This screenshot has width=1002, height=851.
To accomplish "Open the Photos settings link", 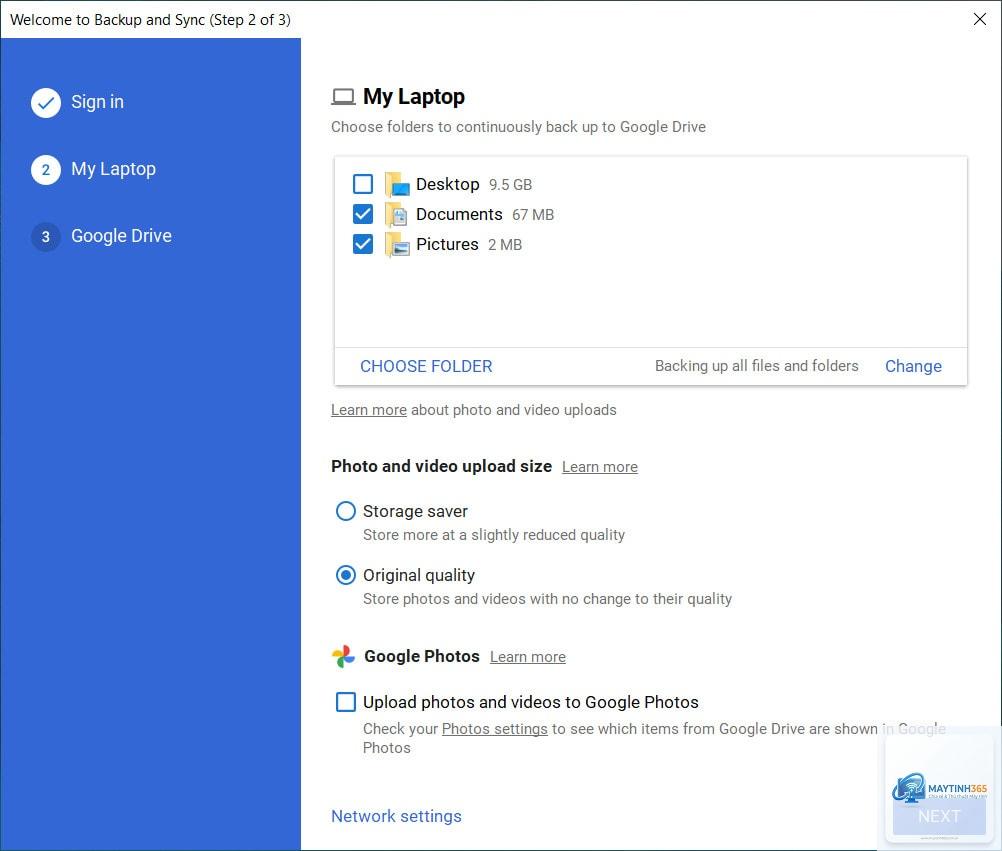I will point(495,729).
